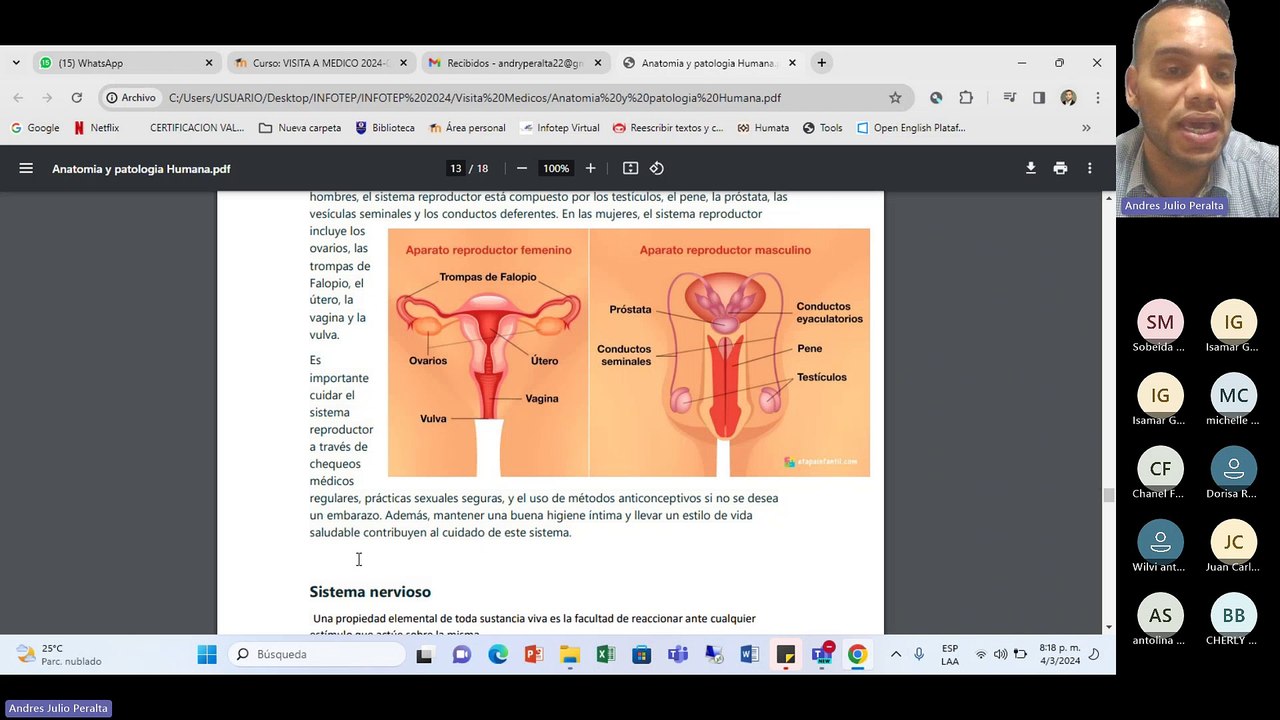Download the PDF file
The height and width of the screenshot is (720, 1280).
tap(1031, 168)
